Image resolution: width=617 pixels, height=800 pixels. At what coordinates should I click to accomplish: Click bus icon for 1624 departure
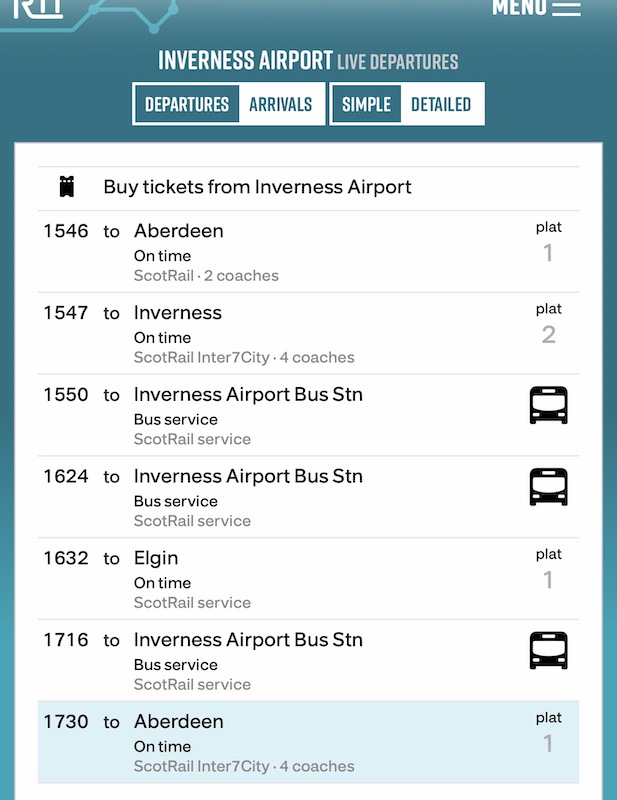click(x=548, y=487)
